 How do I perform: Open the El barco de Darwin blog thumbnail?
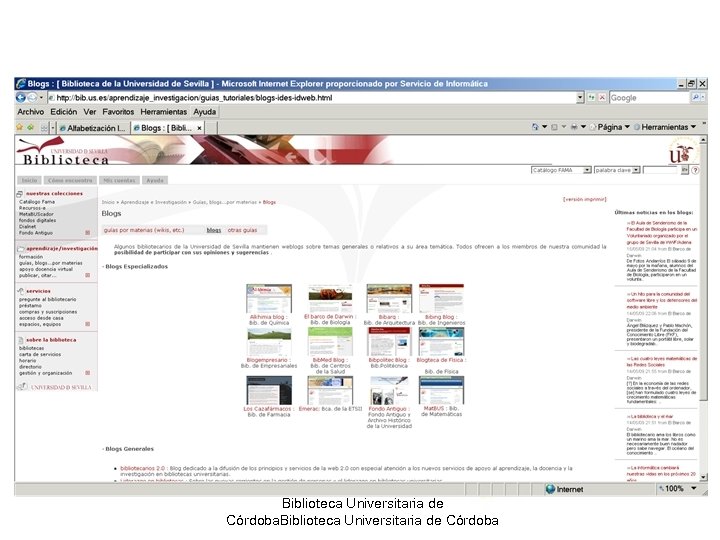click(330, 299)
